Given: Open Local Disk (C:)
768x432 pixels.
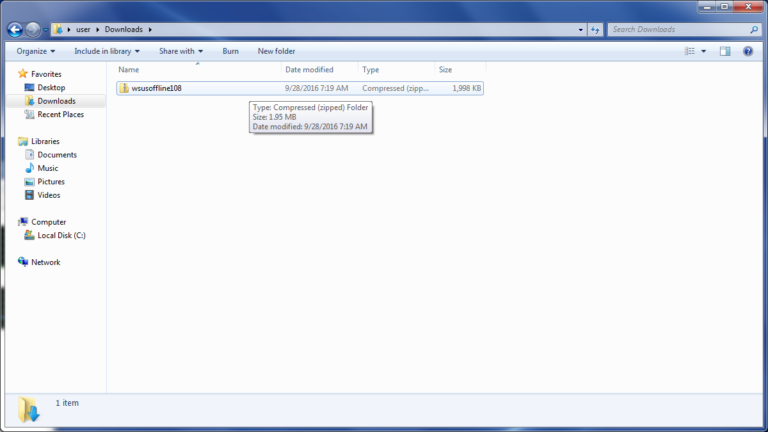Looking at the screenshot, I should [61, 235].
